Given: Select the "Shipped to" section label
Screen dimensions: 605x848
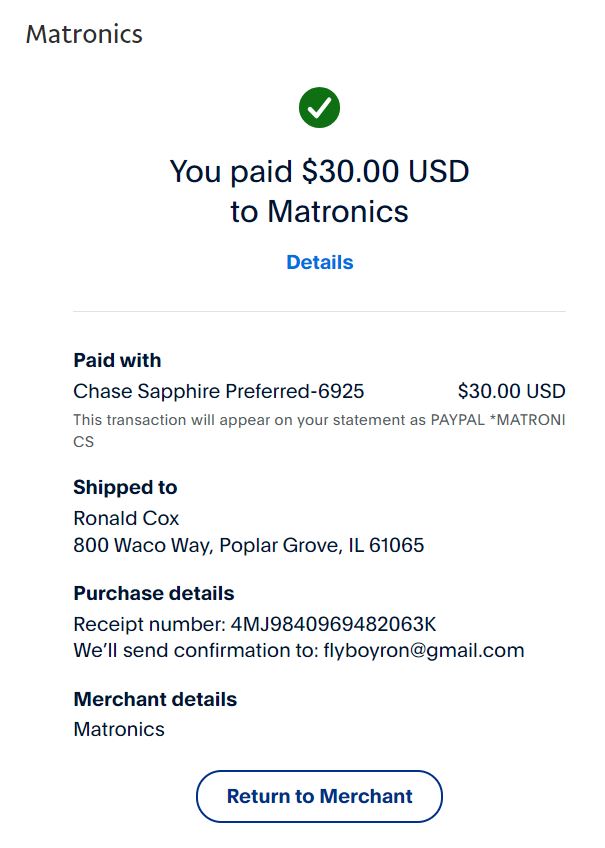Looking at the screenshot, I should [125, 487].
